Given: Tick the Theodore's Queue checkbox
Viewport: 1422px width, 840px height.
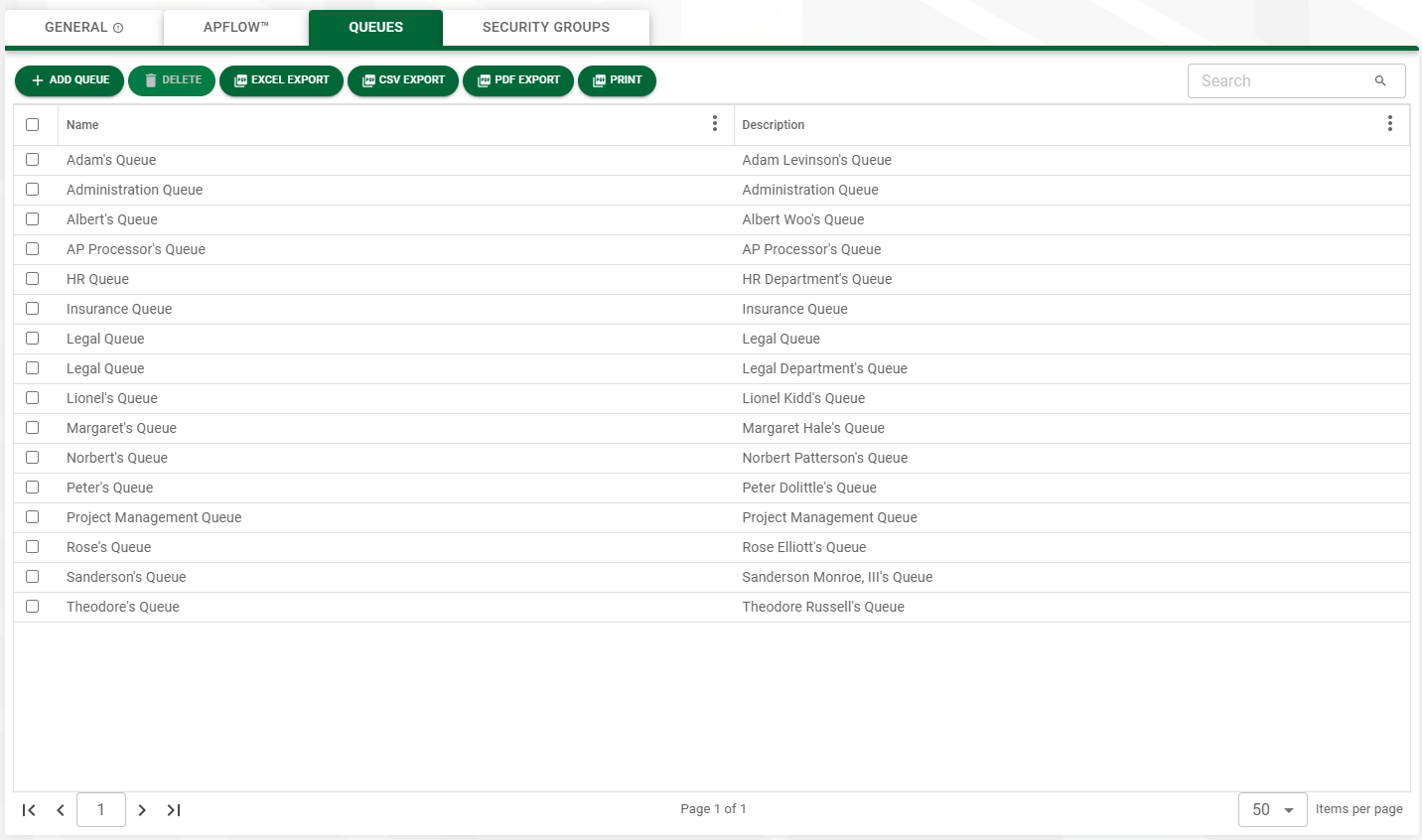Looking at the screenshot, I should point(33,606).
